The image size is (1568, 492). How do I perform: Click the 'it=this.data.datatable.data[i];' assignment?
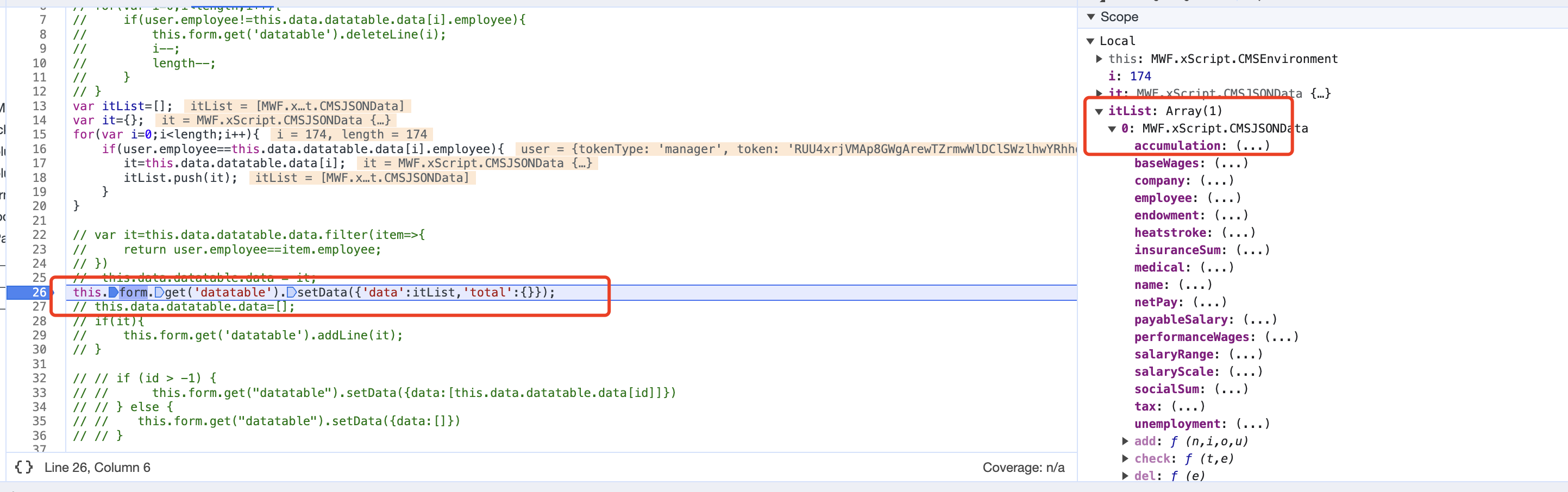pyautogui.click(x=234, y=163)
